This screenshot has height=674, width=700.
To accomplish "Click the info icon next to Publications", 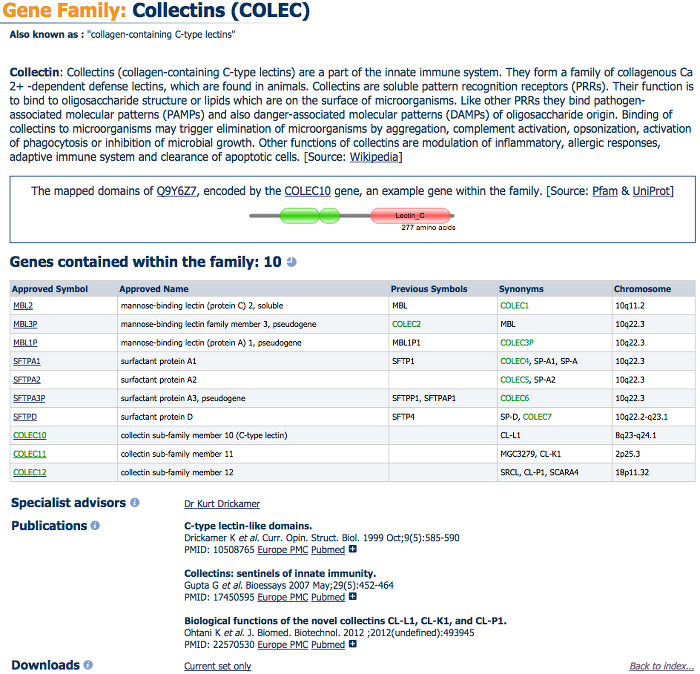I will tap(96, 526).
